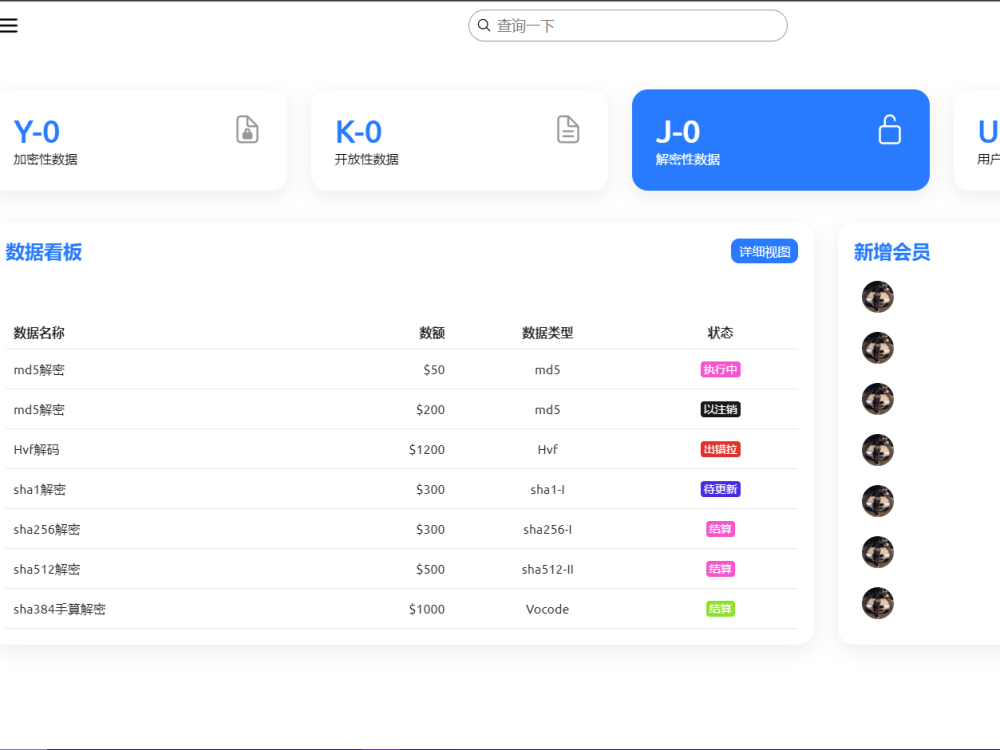Click the 数据看板 heading
1000x750 pixels.
pyautogui.click(x=43, y=252)
